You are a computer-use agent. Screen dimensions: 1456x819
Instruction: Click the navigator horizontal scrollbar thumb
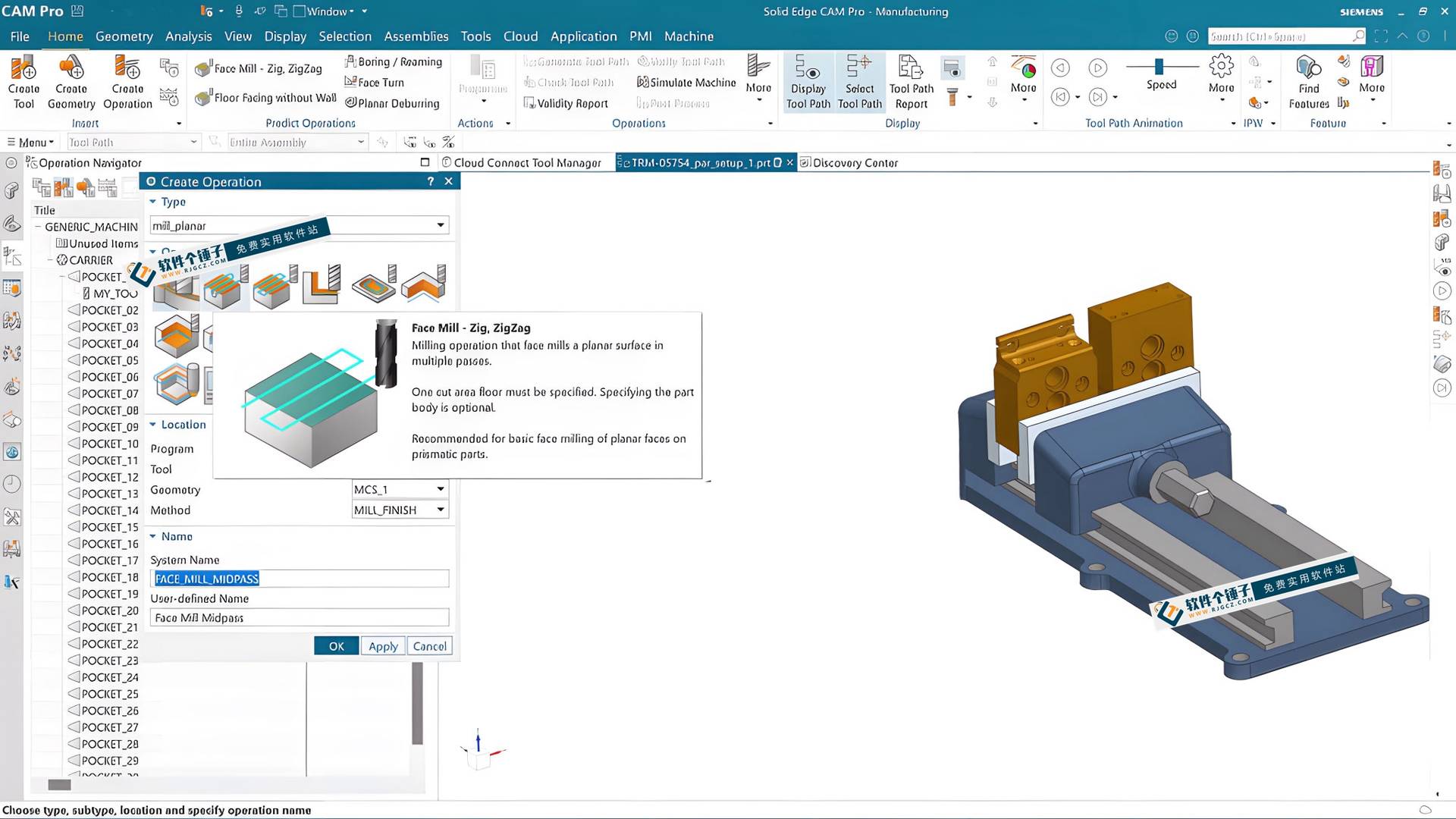click(59, 785)
